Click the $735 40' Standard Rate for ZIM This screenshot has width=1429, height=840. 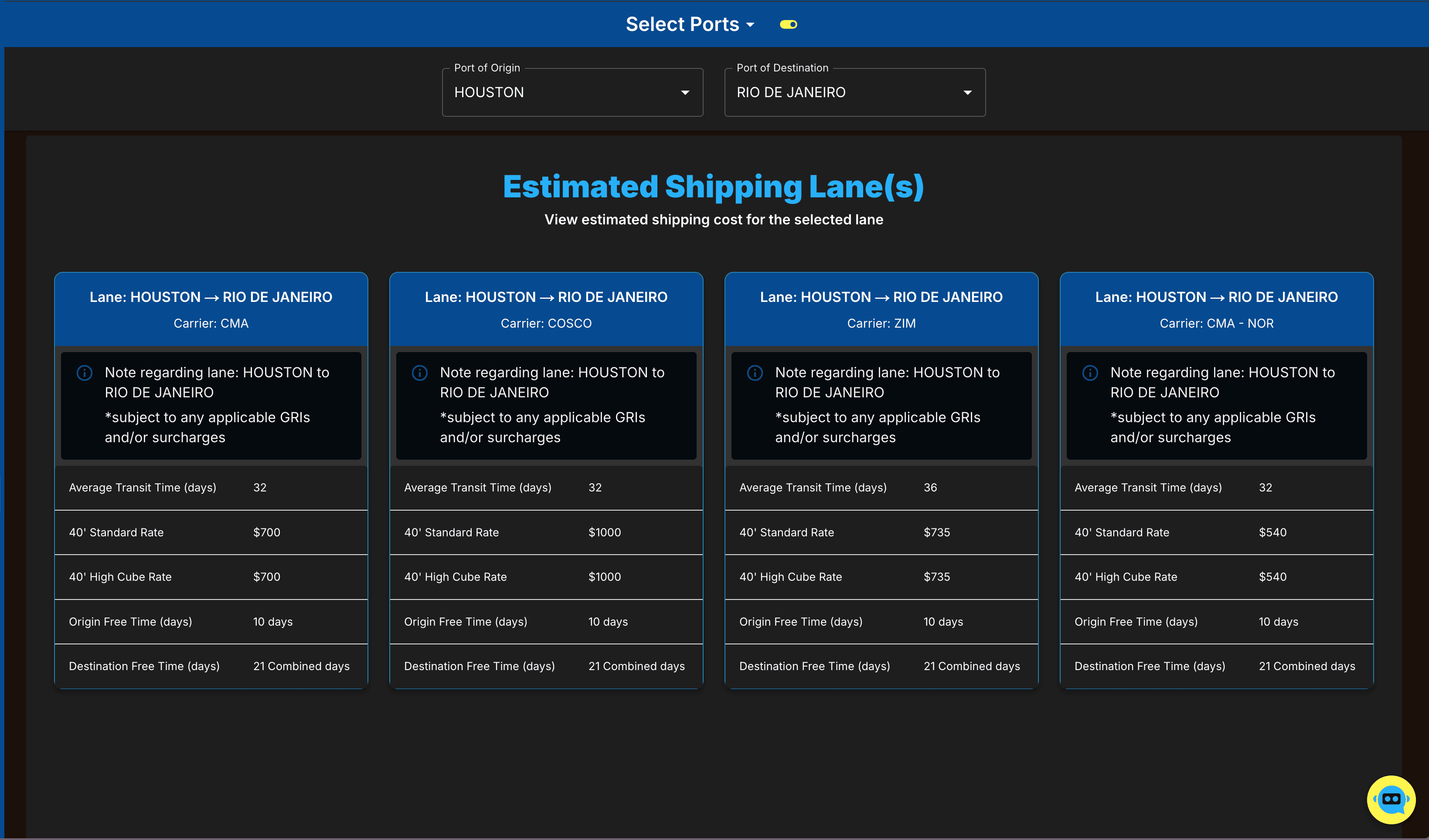[937, 532]
